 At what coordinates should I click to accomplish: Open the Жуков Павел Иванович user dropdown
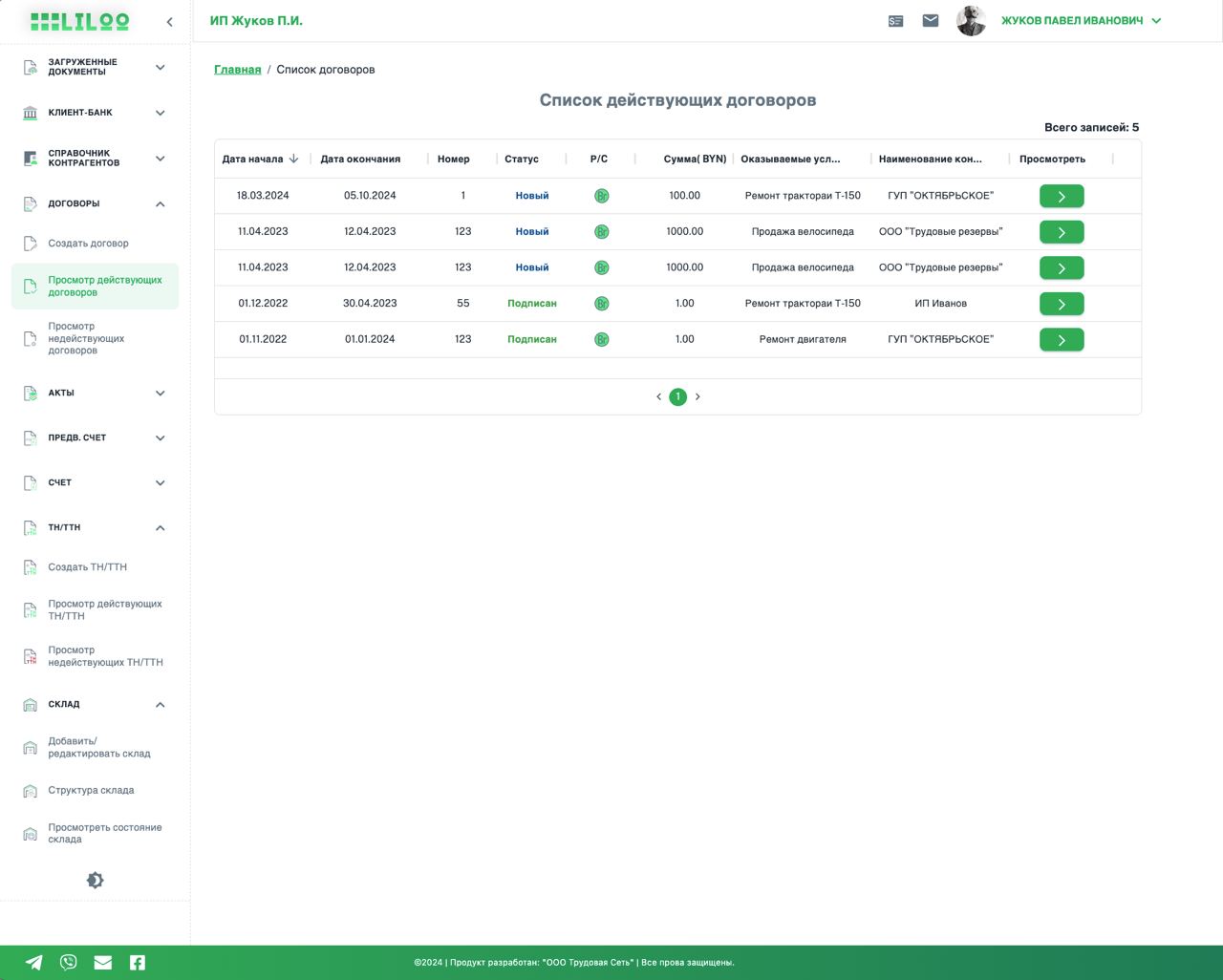point(1082,21)
